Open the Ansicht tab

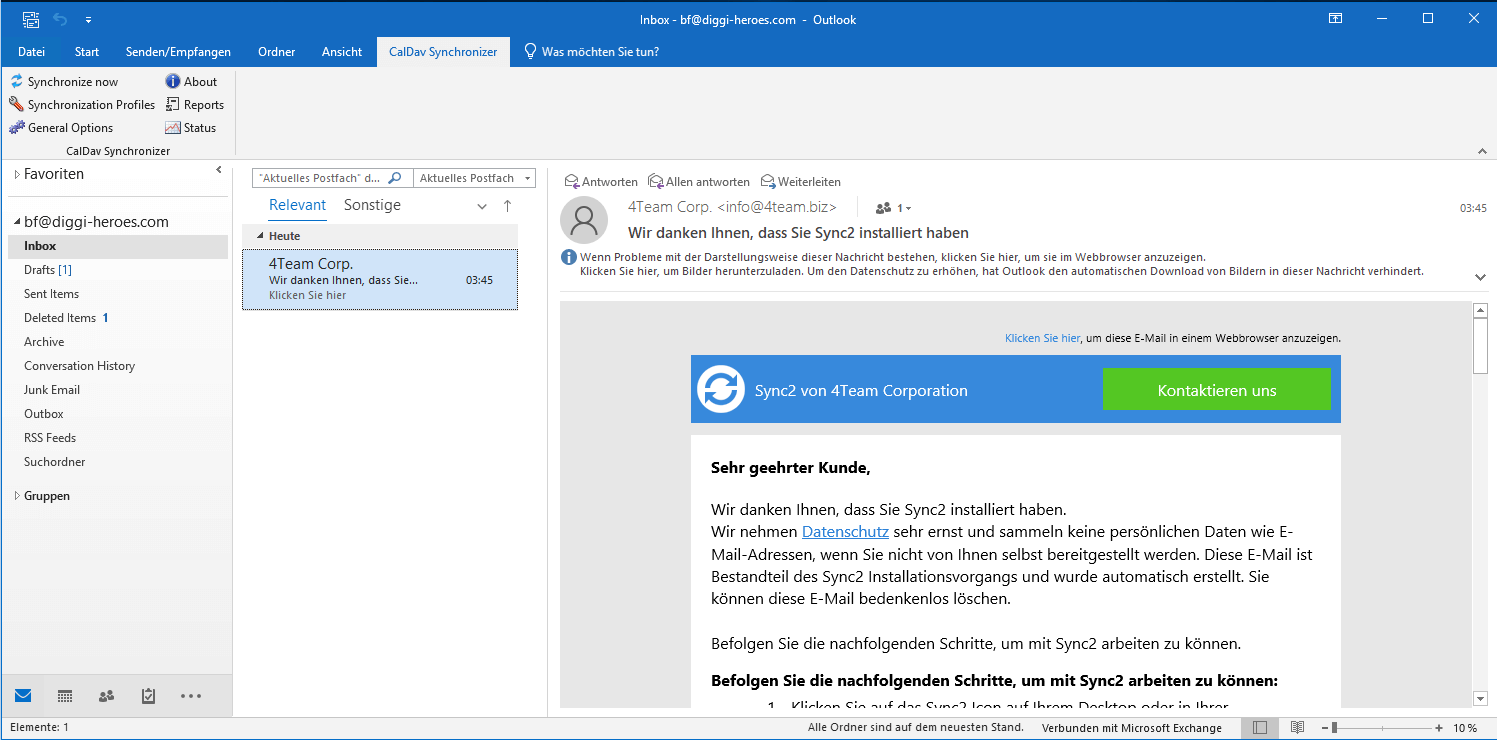click(342, 52)
